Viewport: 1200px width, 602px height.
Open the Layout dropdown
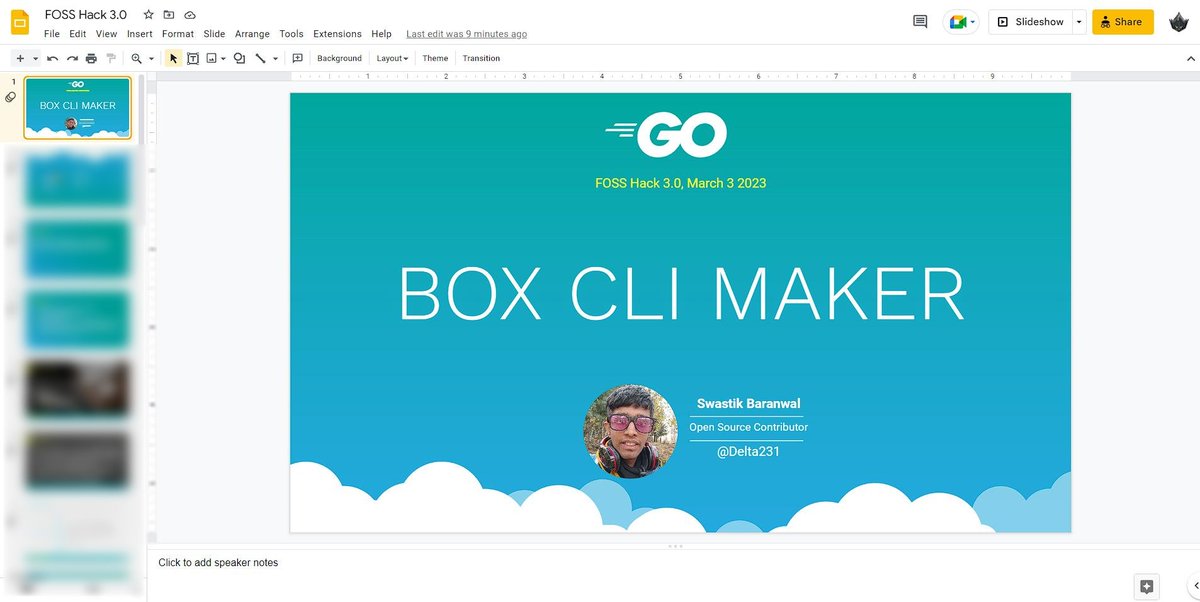pos(392,59)
